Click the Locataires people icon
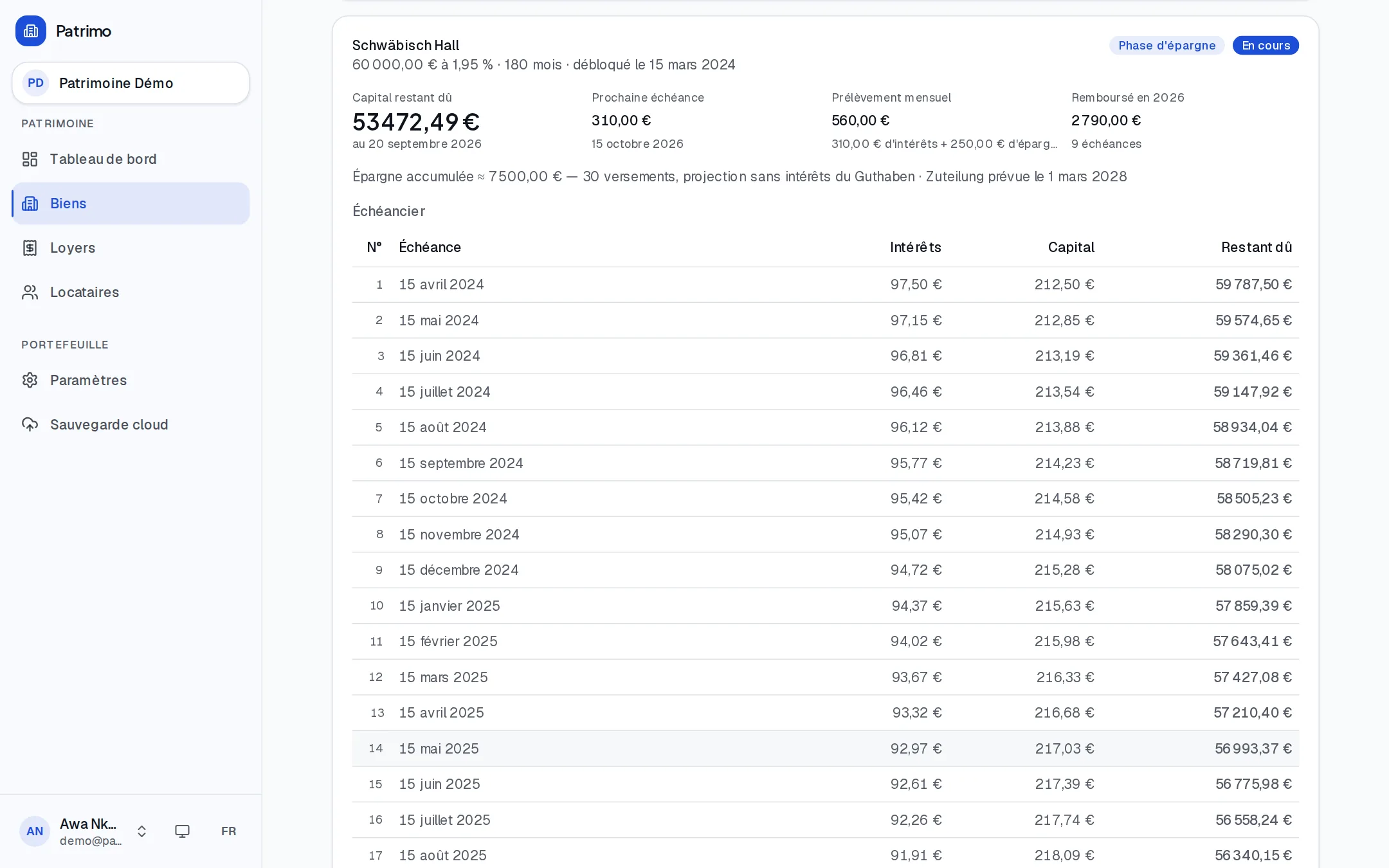 click(30, 292)
